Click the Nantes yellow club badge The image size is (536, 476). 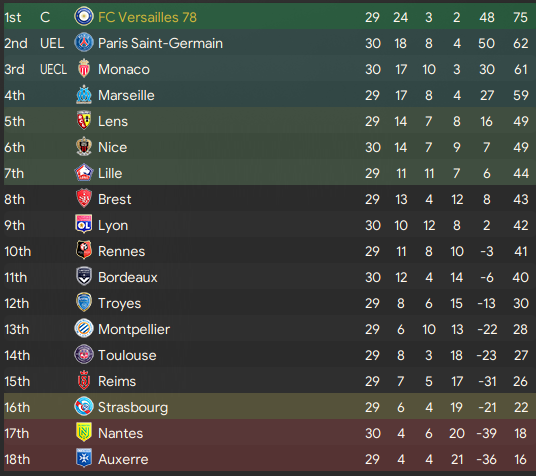pyautogui.click(x=84, y=432)
